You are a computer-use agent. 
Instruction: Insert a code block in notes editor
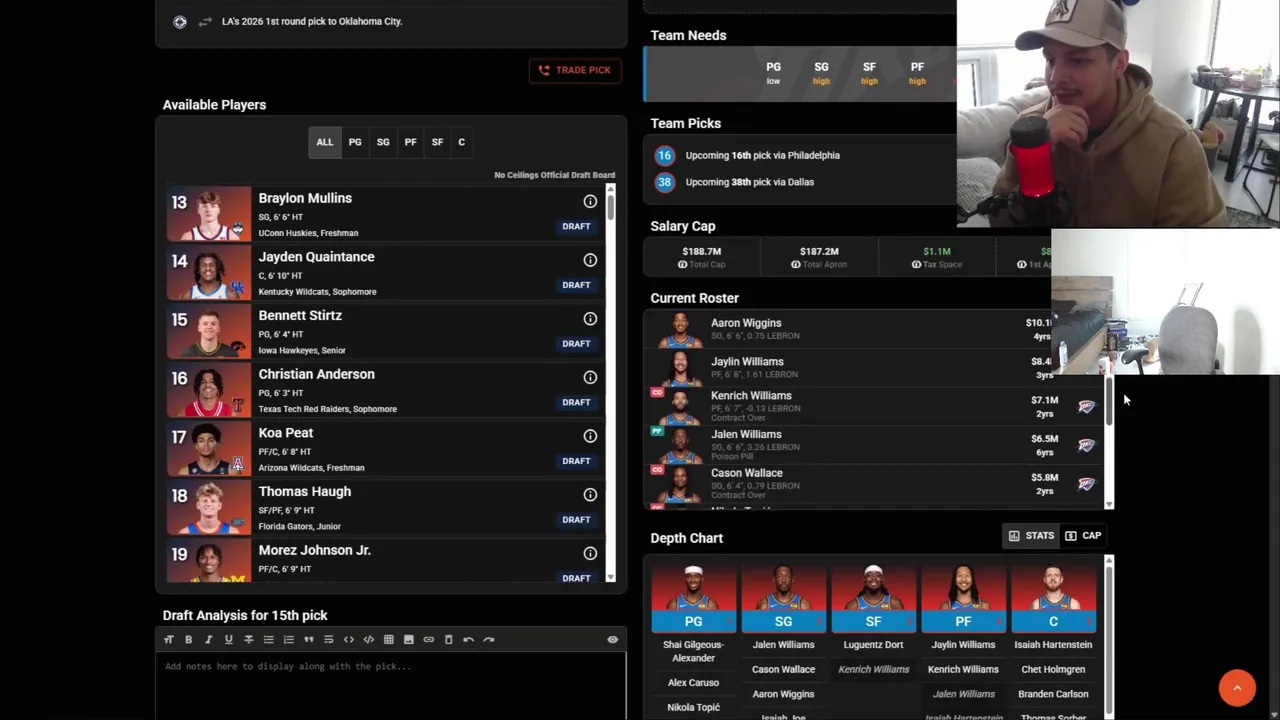pyautogui.click(x=368, y=639)
